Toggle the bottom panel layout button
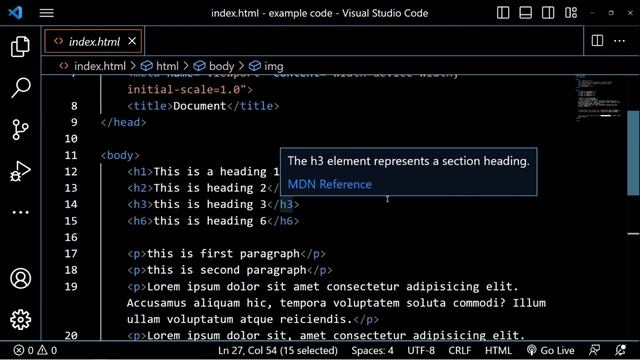Viewport: 640px width, 360px height. tap(525, 13)
